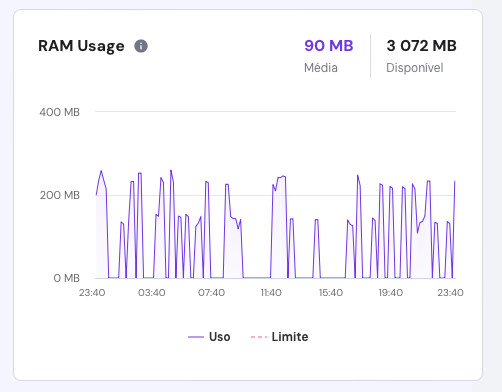
Task: Click the Disponível label
Action: tap(415, 68)
